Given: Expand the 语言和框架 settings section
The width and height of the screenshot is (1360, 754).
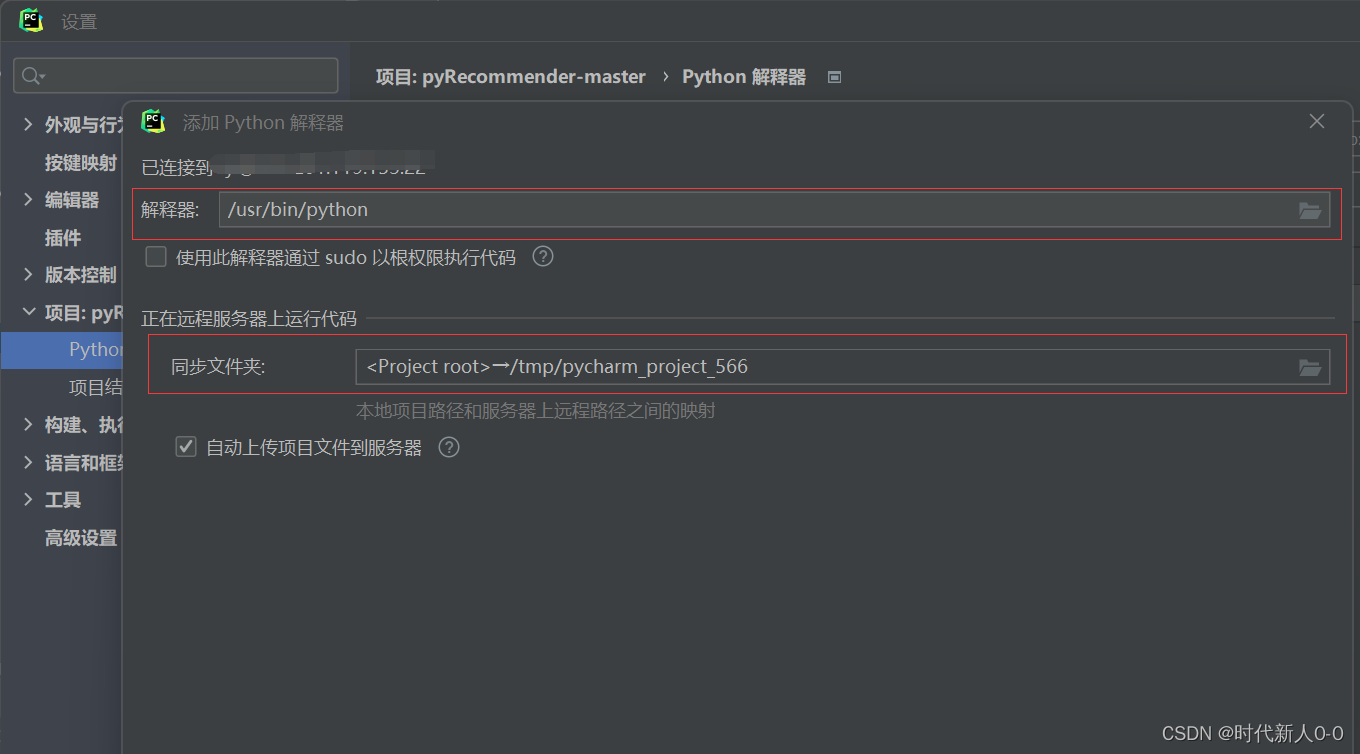Looking at the screenshot, I should pyautogui.click(x=27, y=462).
